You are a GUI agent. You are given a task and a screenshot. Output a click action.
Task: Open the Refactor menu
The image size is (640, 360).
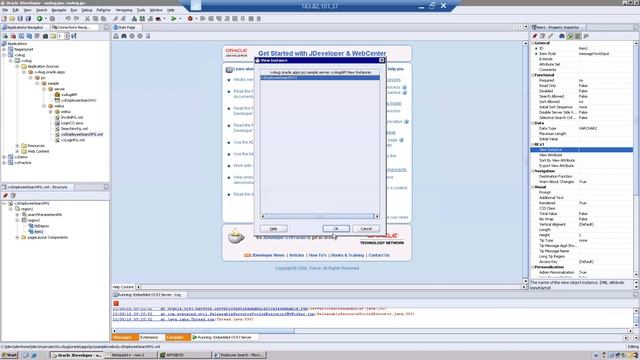point(103,10)
